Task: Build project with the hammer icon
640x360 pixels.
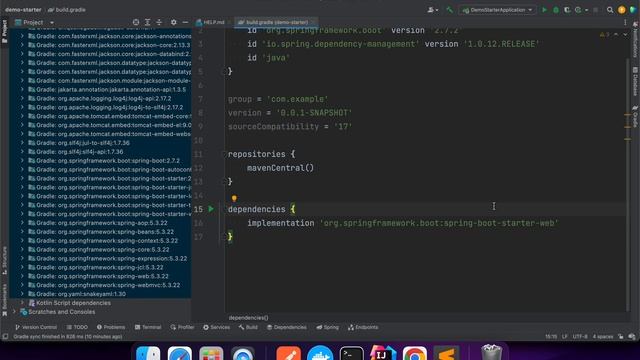Action: [x=449, y=10]
